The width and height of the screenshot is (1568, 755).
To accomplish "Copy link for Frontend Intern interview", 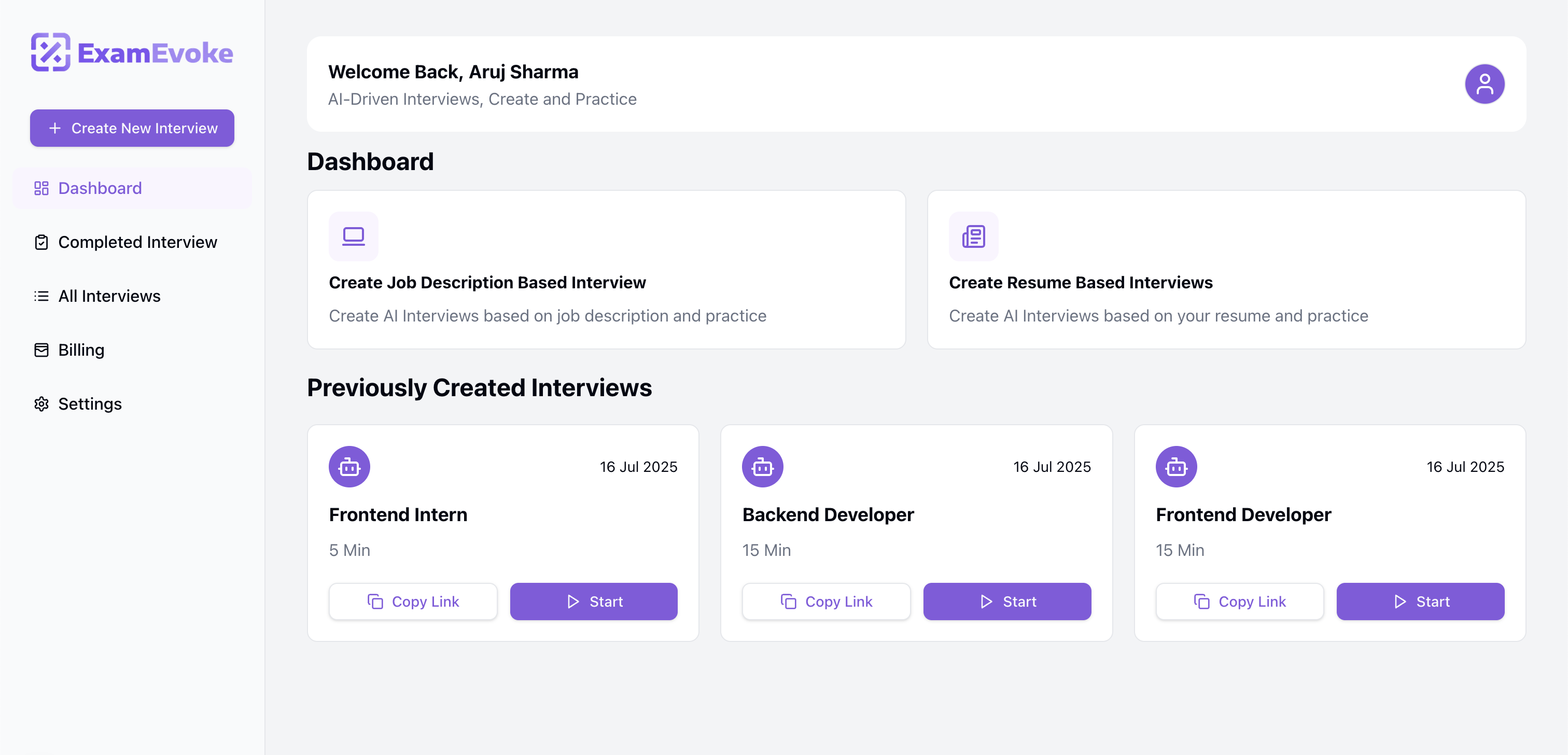I will click(413, 602).
